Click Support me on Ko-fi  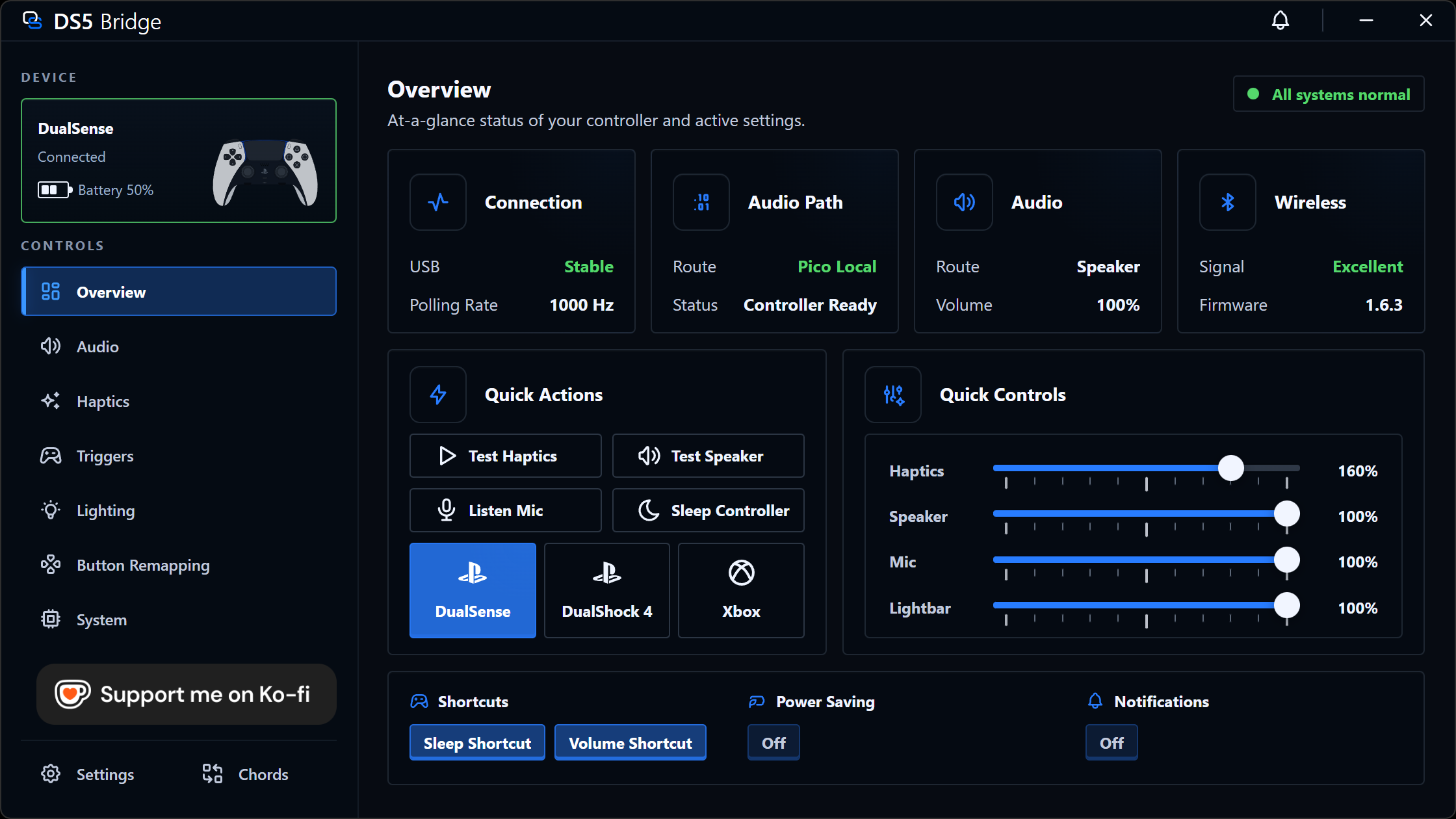pos(187,694)
